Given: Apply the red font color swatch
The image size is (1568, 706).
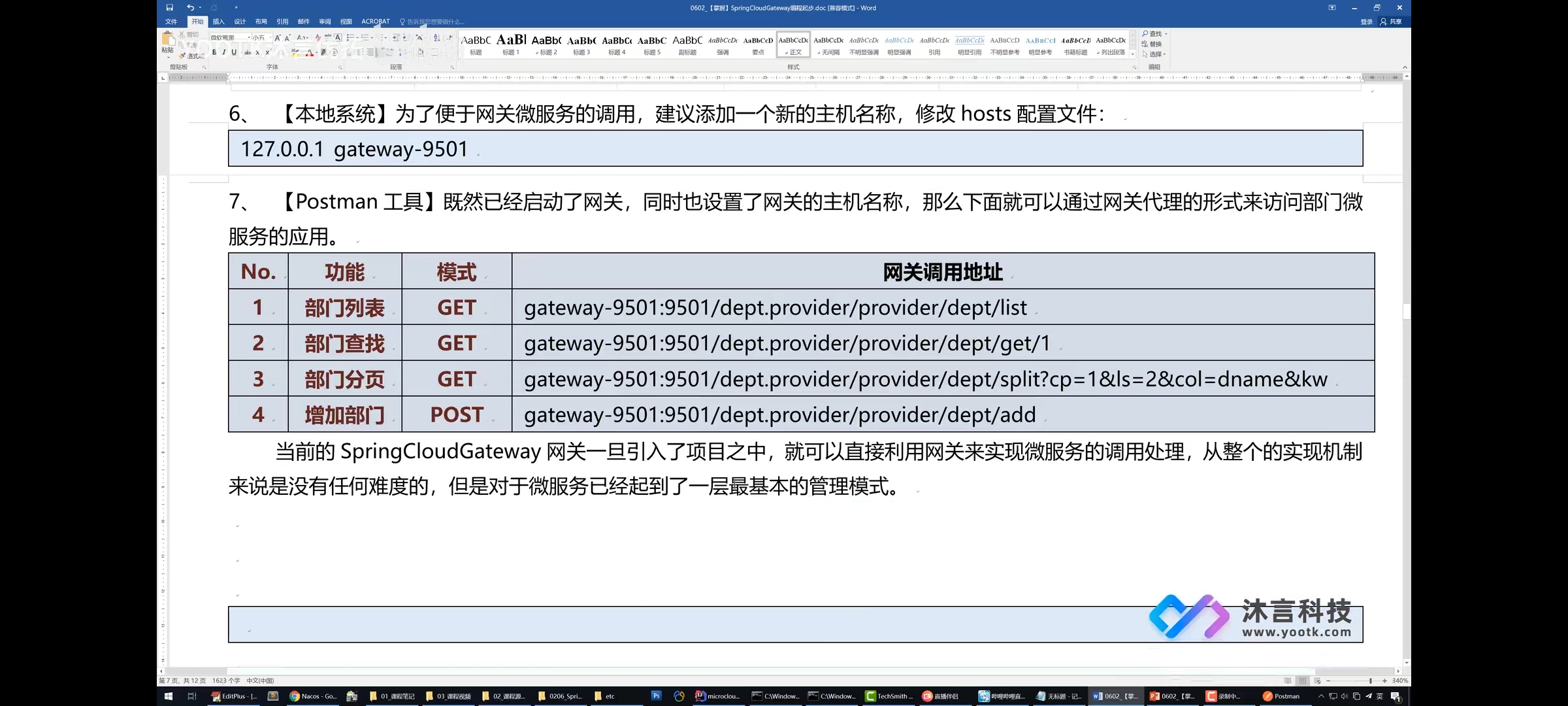Looking at the screenshot, I should pos(310,52).
